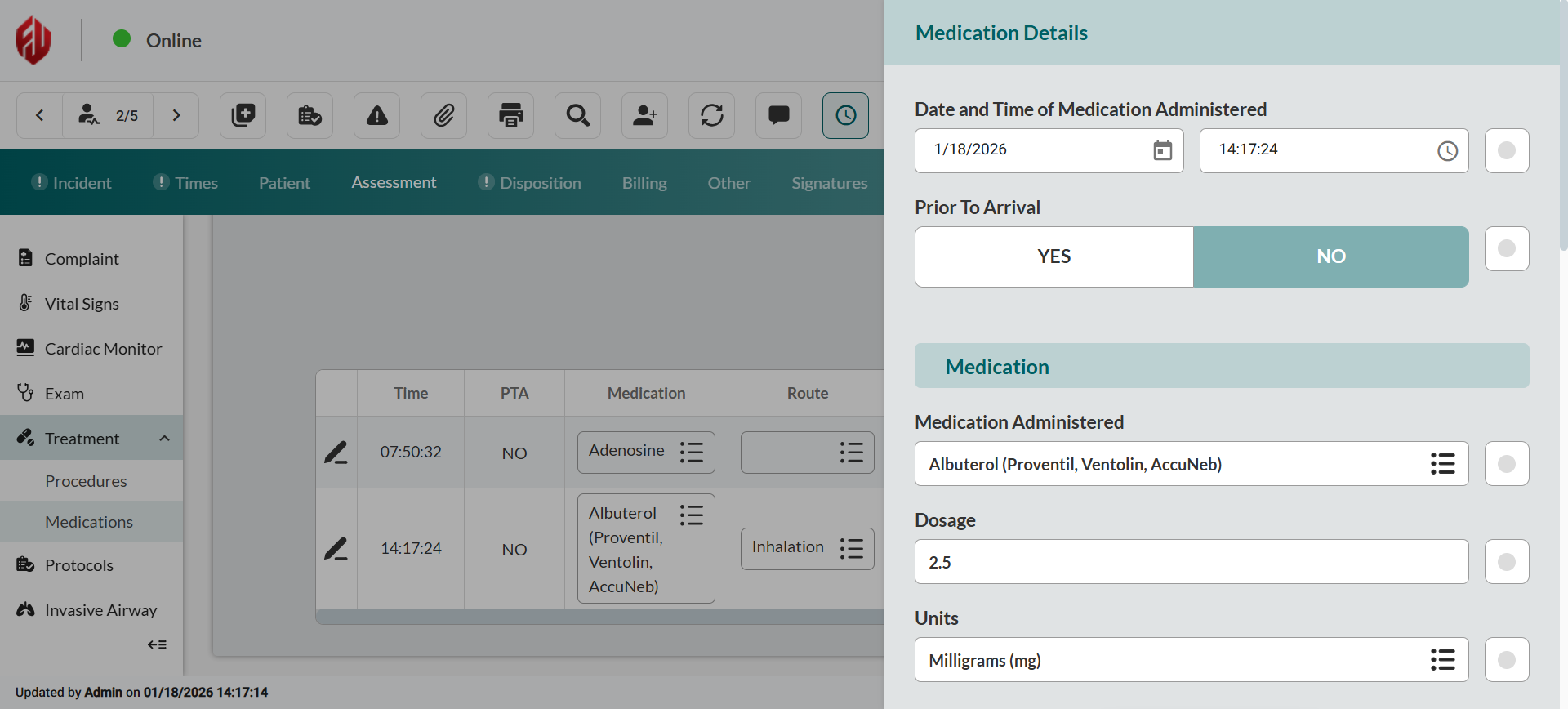Edit the 14:17:24 medication row pencil

click(336, 549)
